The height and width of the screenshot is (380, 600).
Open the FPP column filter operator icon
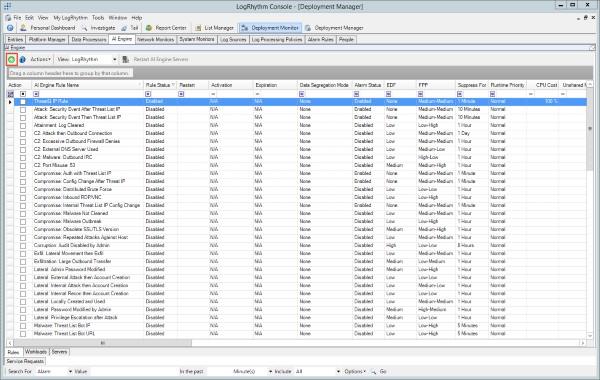tap(421, 94)
